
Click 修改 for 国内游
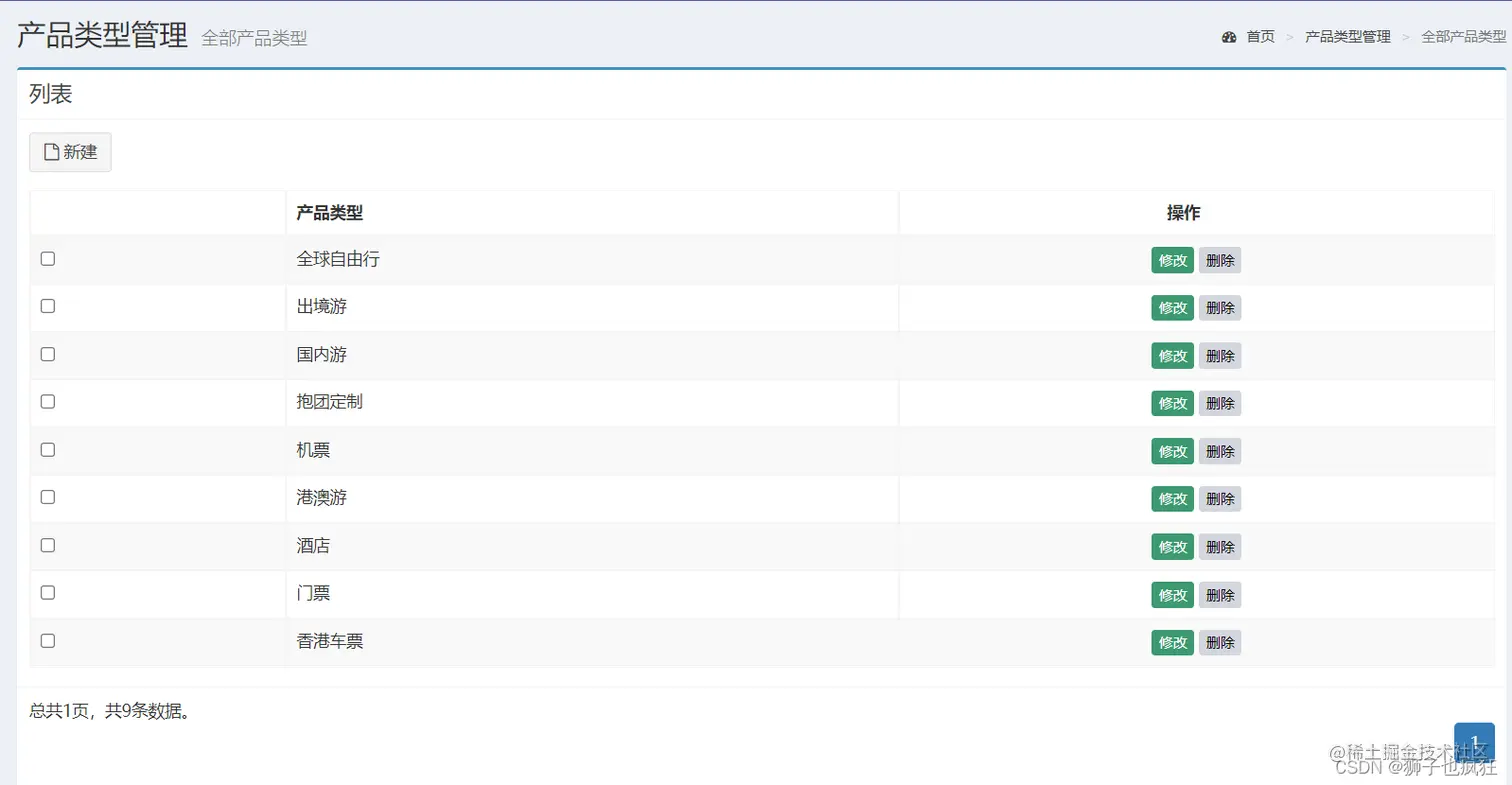coord(1173,356)
